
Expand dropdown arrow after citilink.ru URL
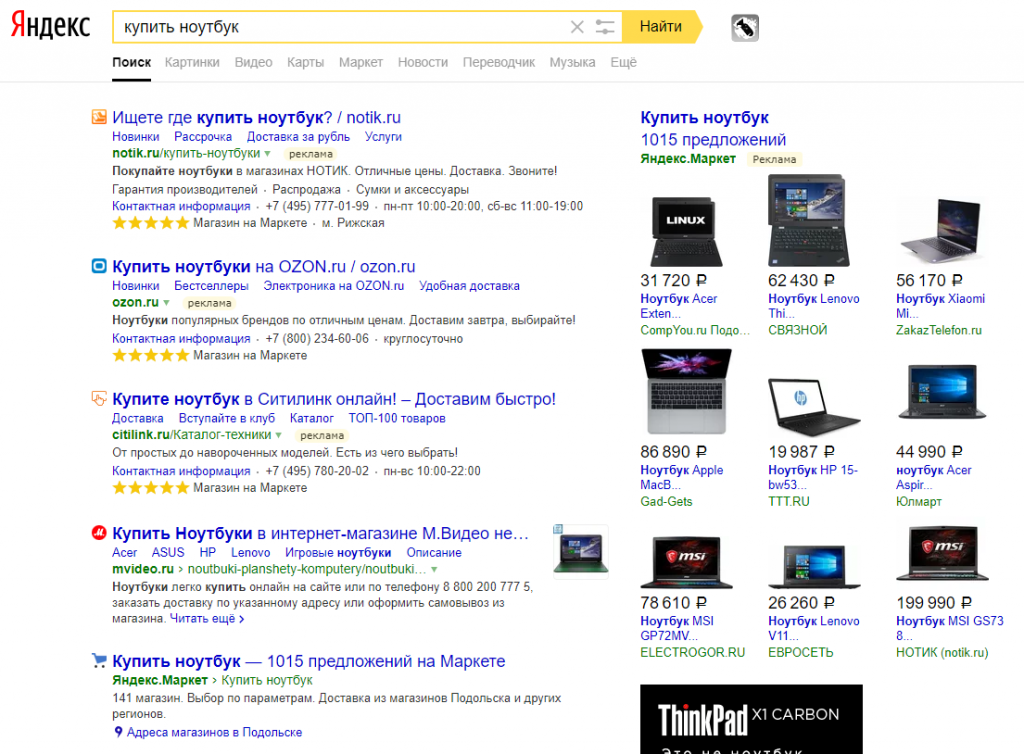[279, 435]
